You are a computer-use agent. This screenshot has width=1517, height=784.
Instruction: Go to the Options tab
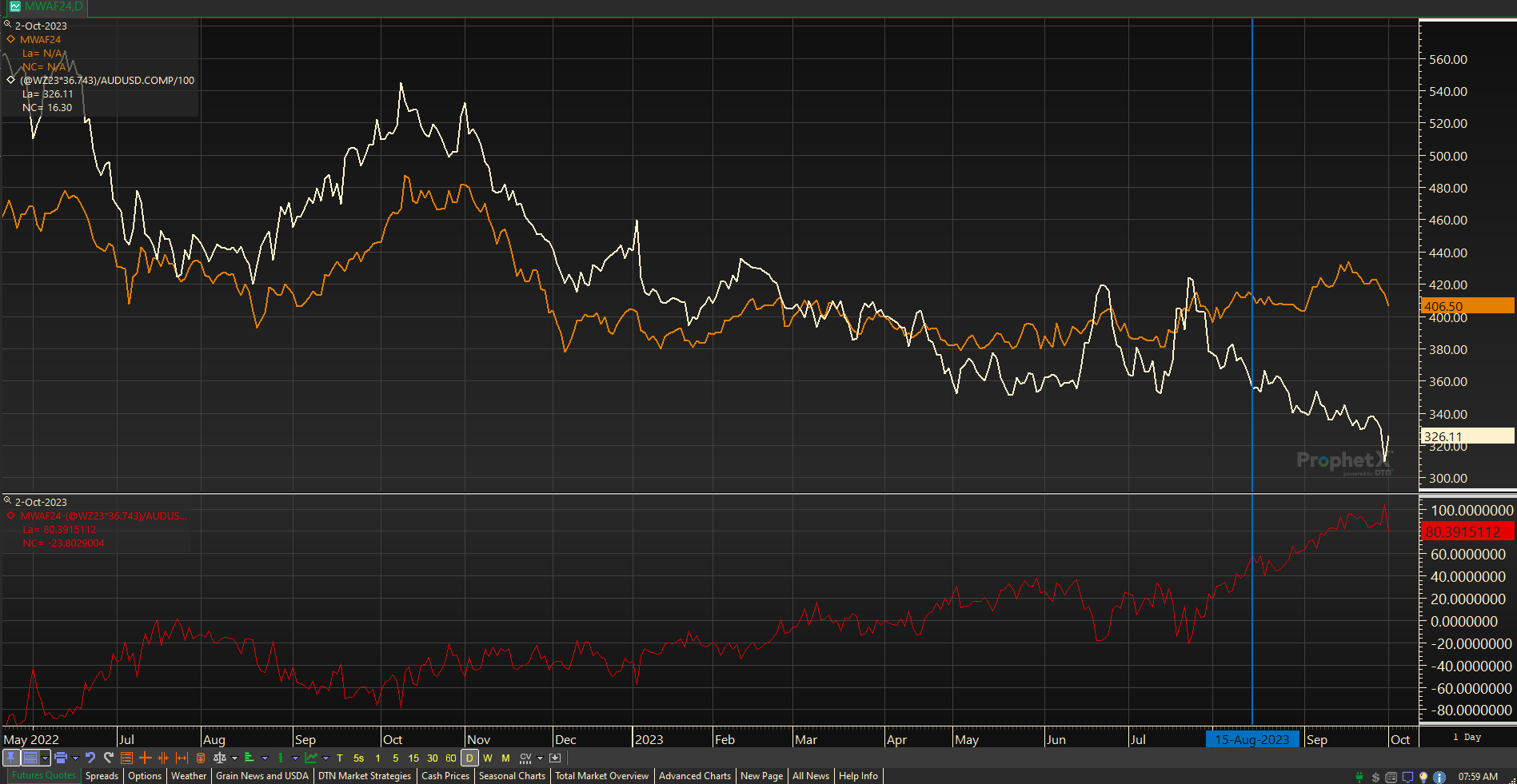click(145, 776)
